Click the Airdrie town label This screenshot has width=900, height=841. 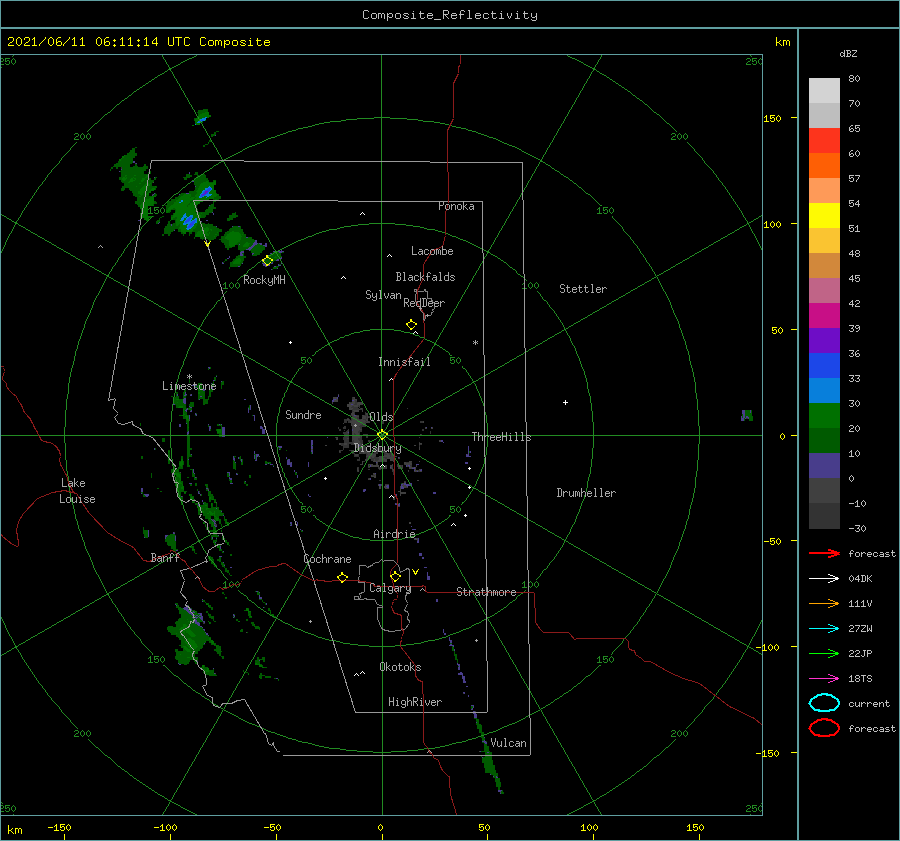[x=394, y=534]
